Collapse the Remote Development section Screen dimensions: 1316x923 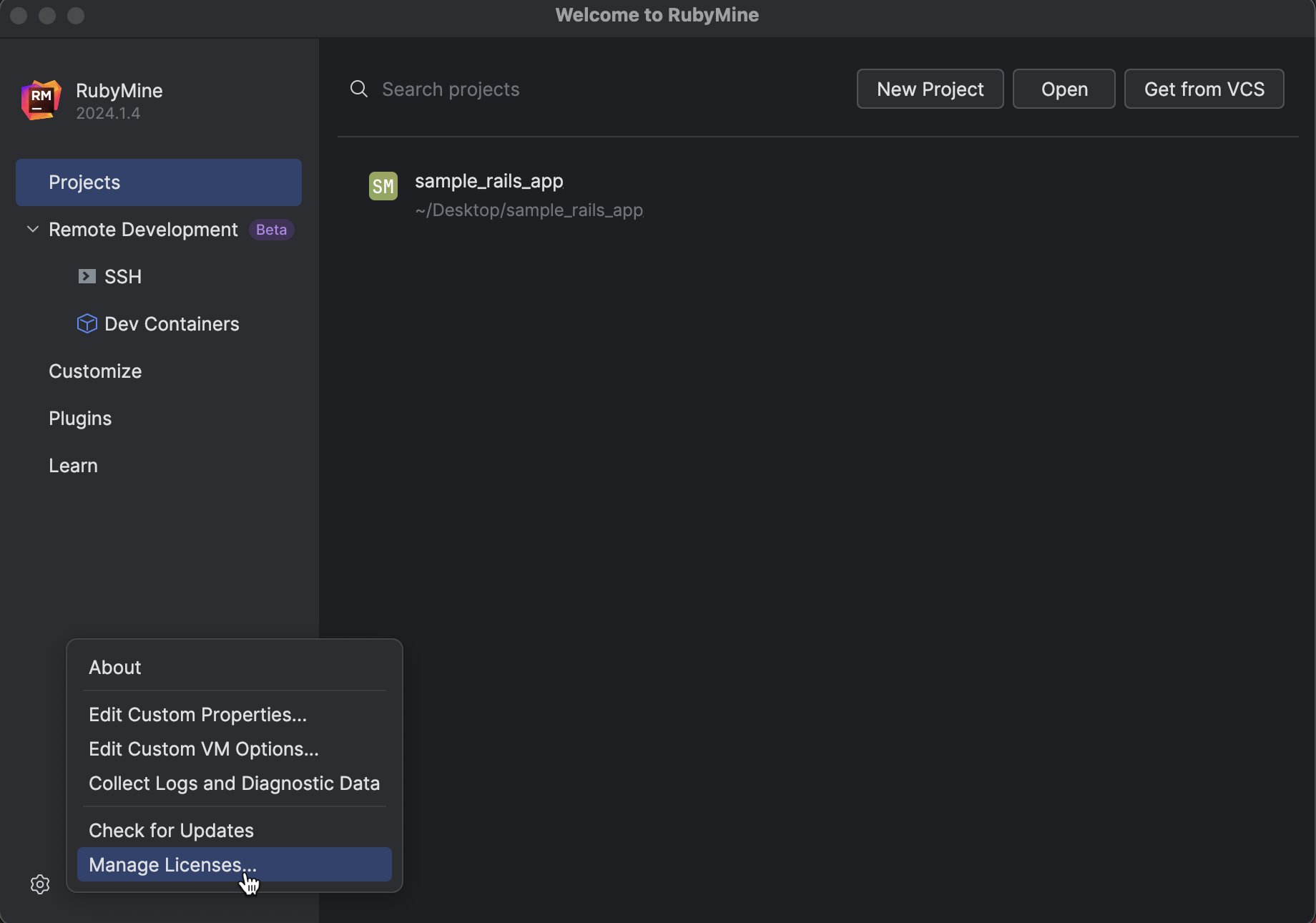[33, 230]
